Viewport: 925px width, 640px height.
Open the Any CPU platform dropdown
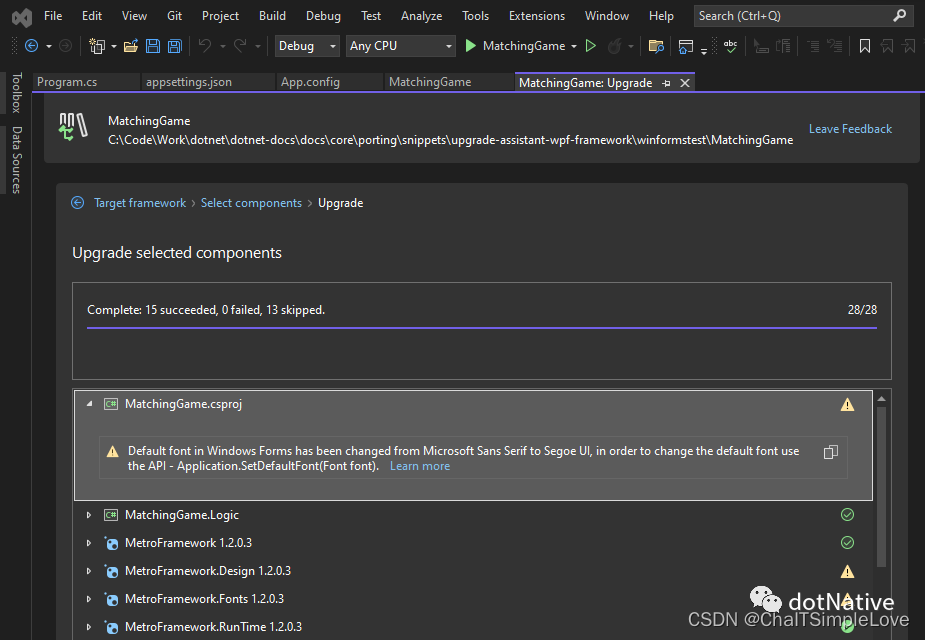tap(400, 46)
